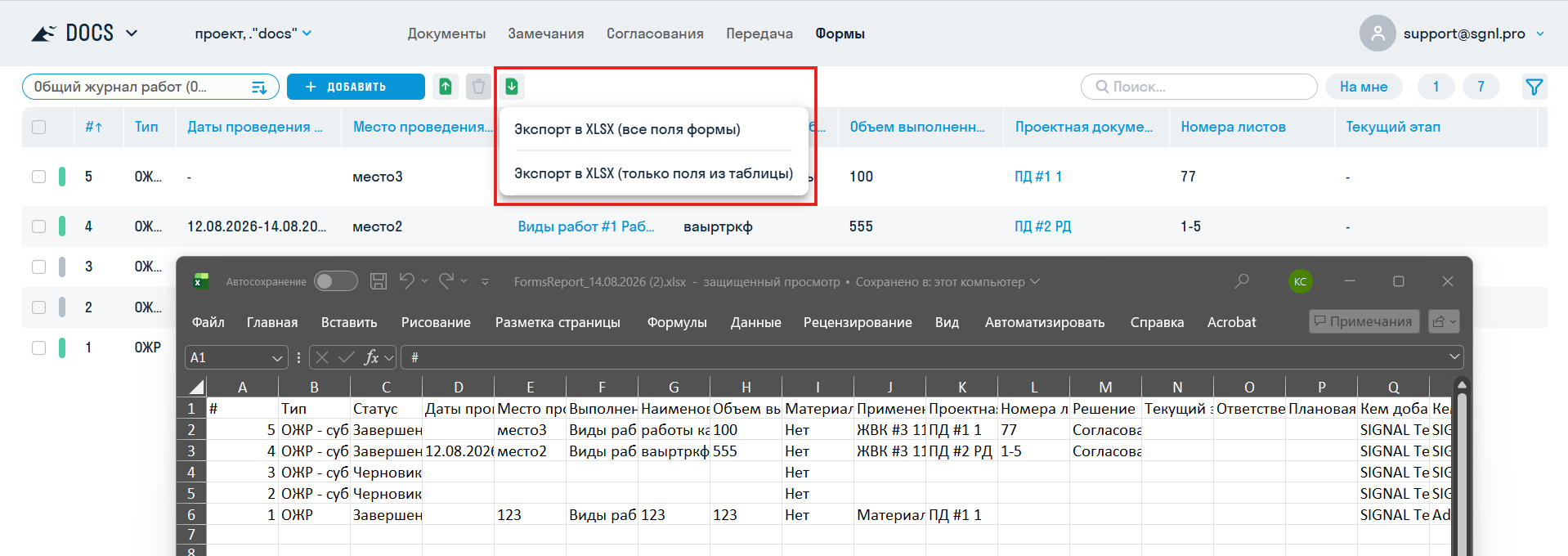The width and height of the screenshot is (1568, 556).
Task: Click the formula bar cancel X icon
Action: (322, 357)
